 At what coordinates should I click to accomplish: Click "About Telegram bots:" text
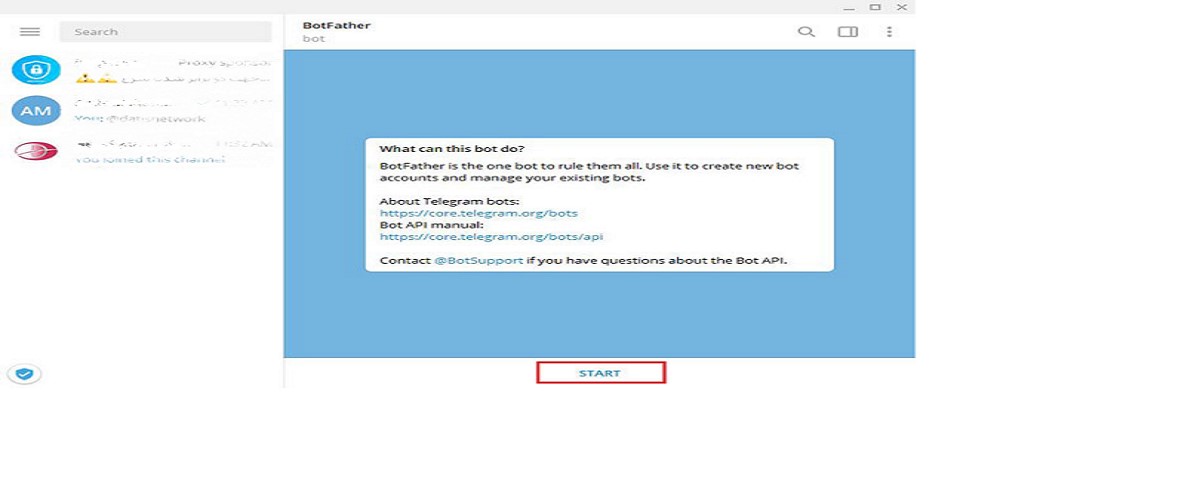click(x=450, y=201)
